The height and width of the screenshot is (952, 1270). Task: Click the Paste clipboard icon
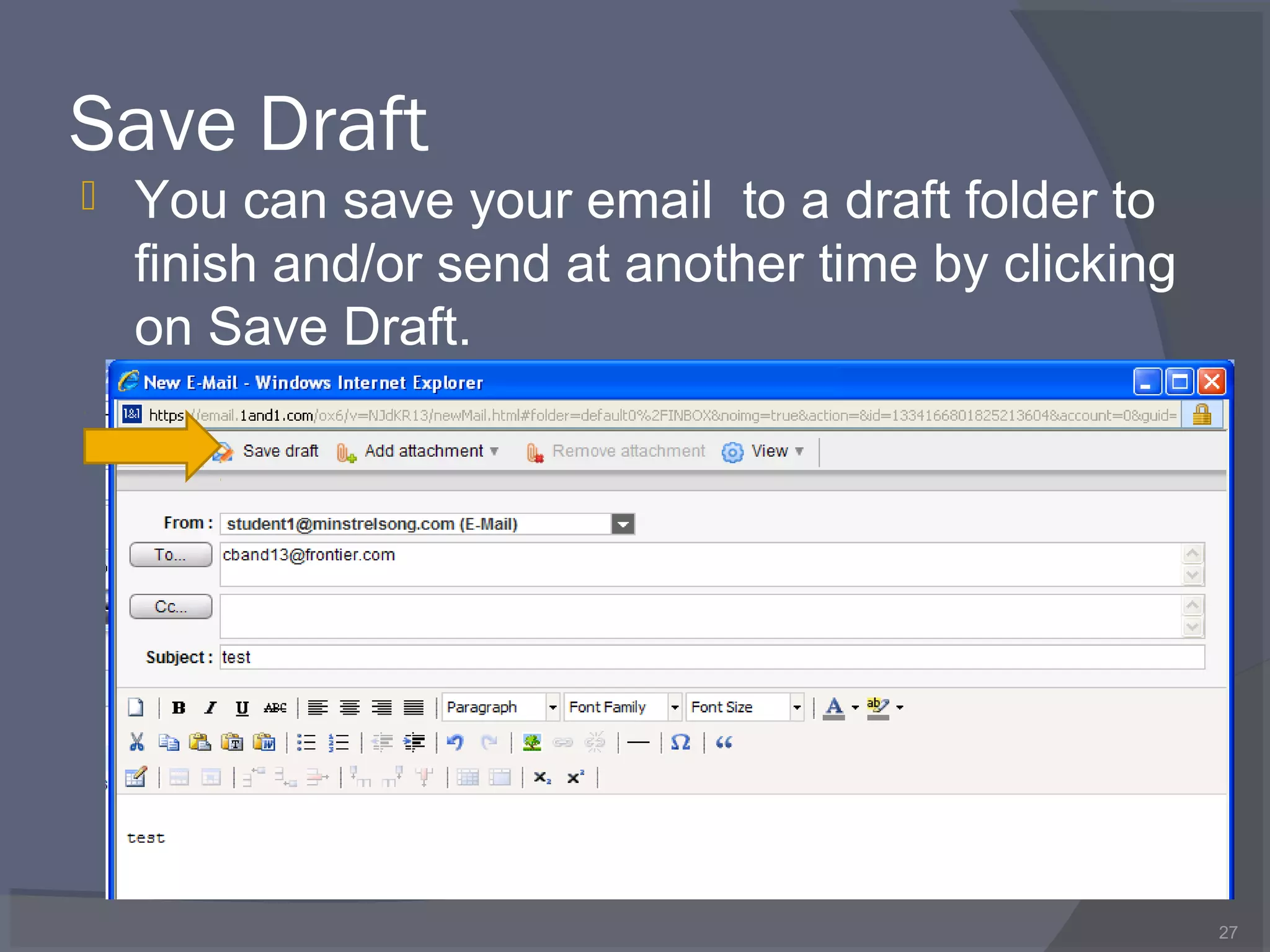pyautogui.click(x=200, y=742)
